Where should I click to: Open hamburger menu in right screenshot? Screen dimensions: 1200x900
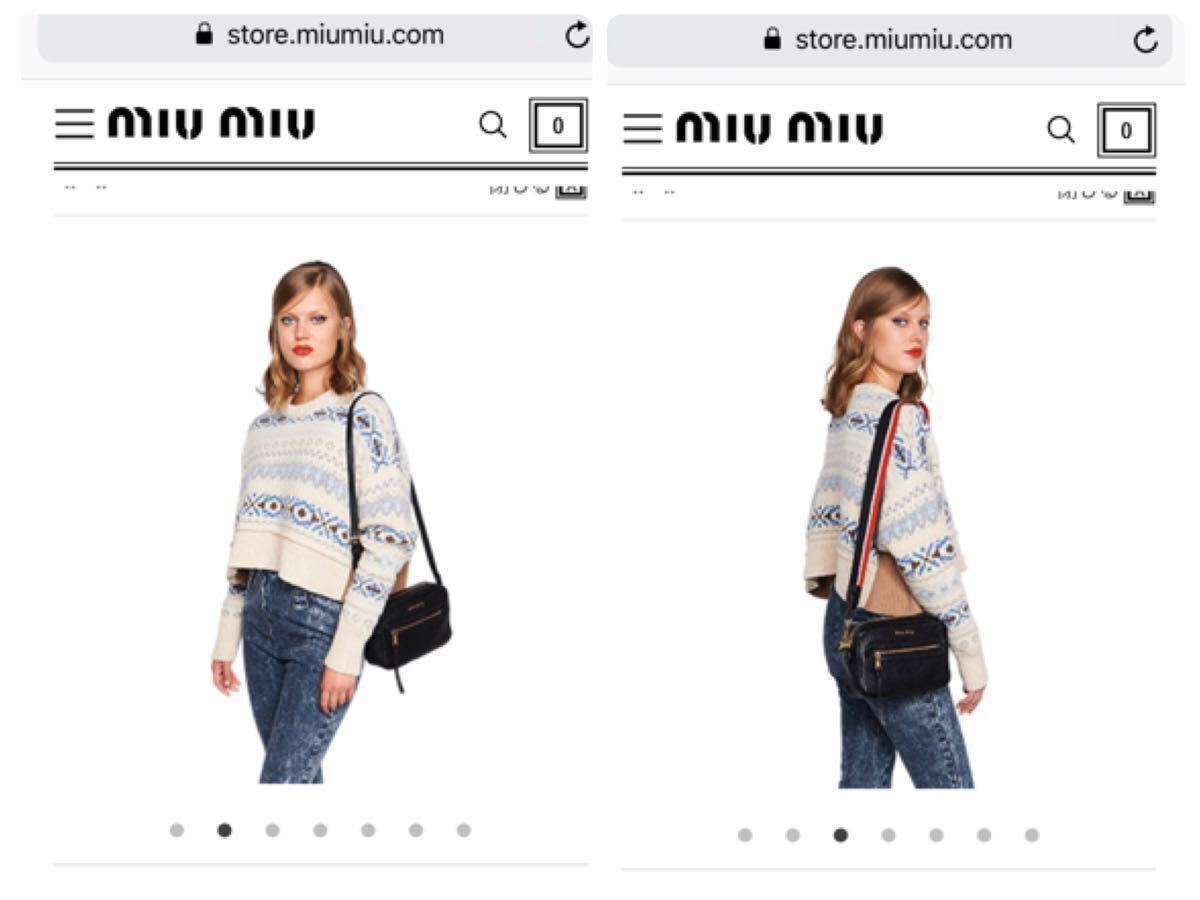click(642, 129)
